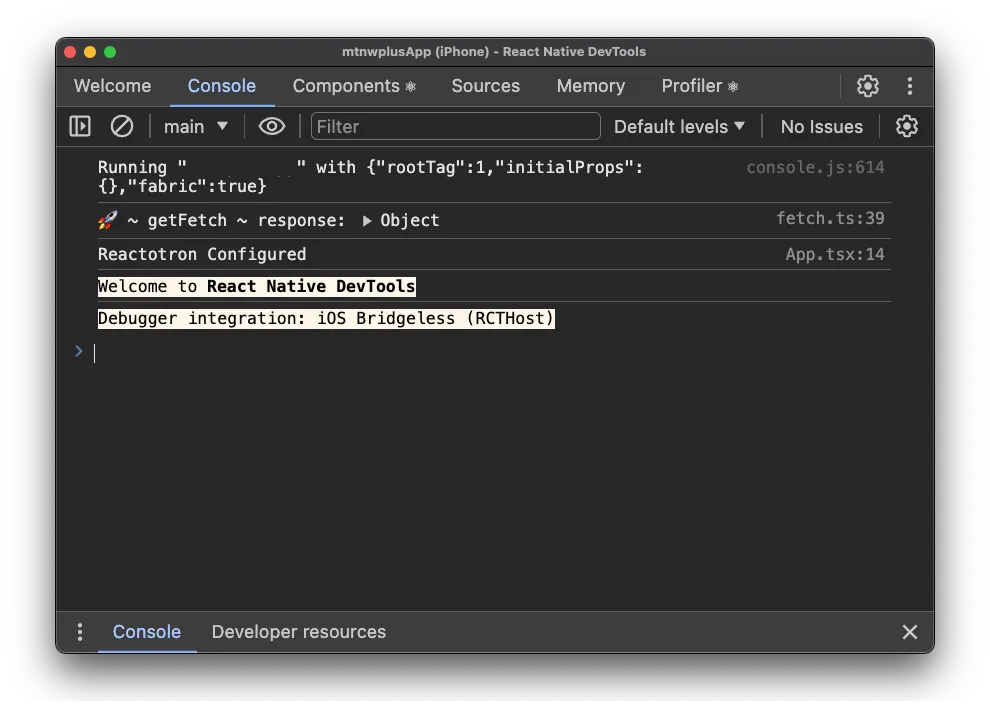
Task: Switch to the Welcome tab
Action: coord(112,86)
